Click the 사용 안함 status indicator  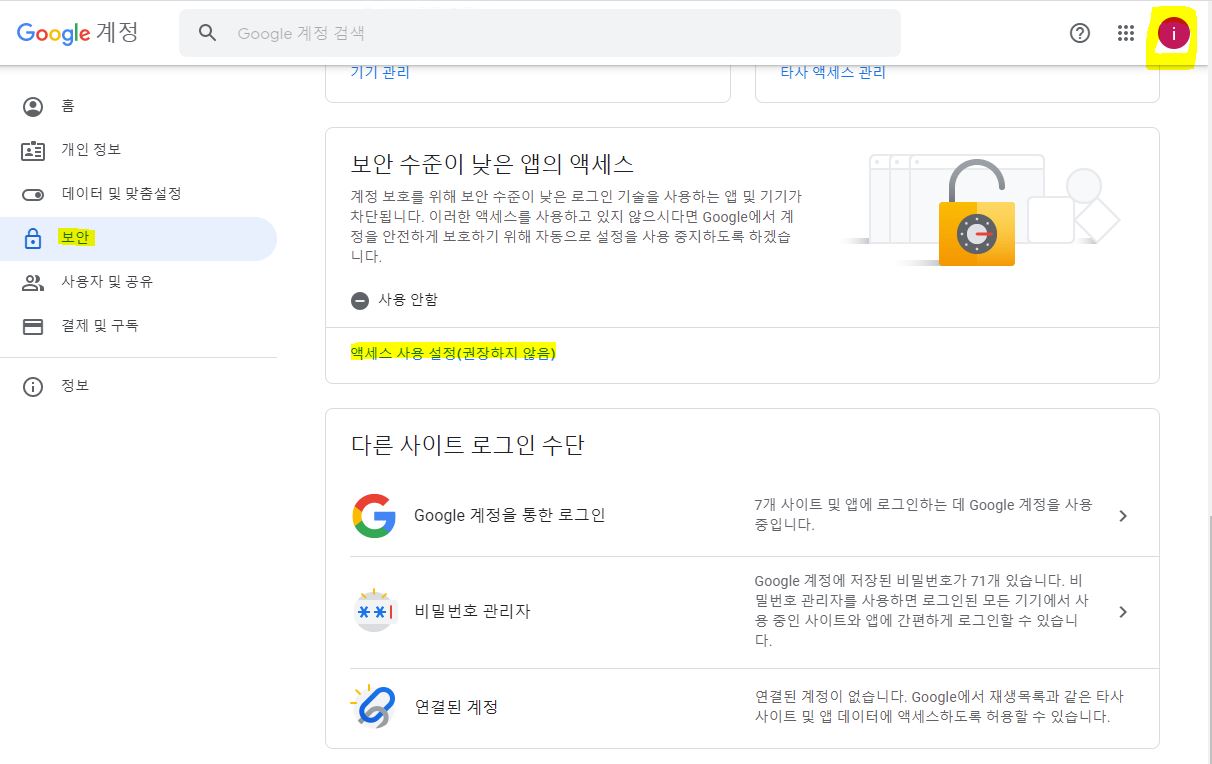(395, 300)
